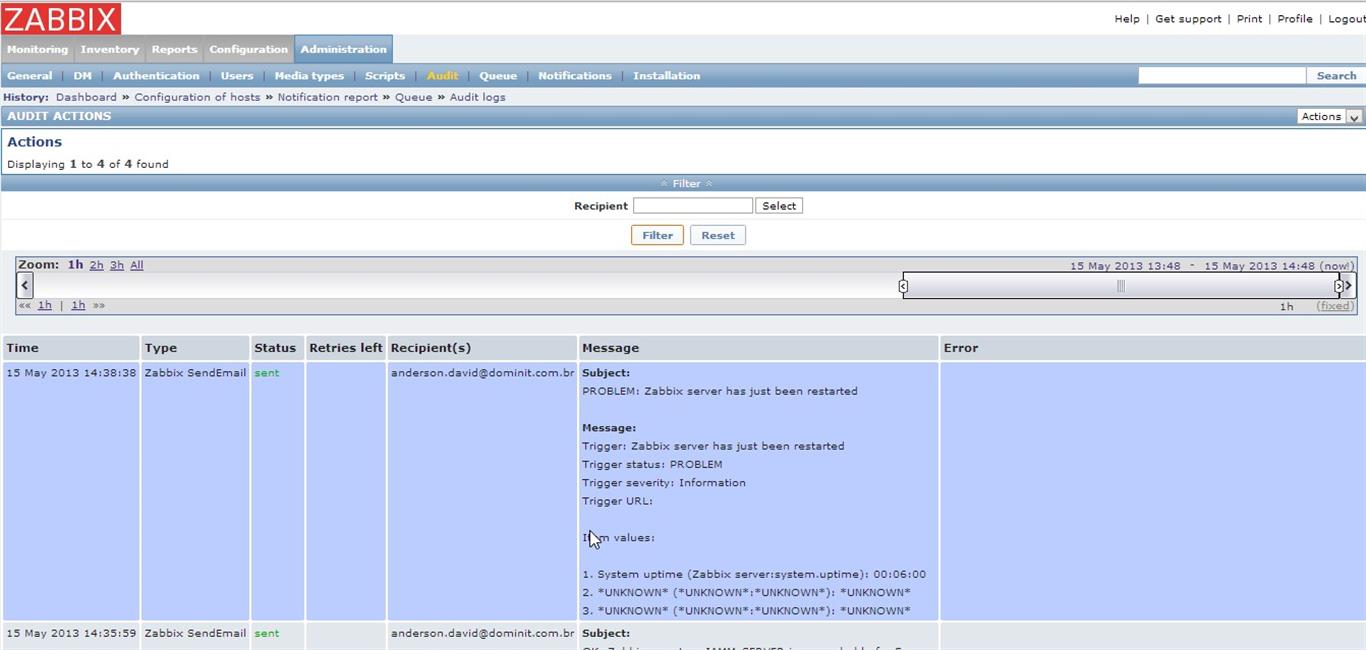
Task: Open Scripts submenu
Action: [x=385, y=76]
